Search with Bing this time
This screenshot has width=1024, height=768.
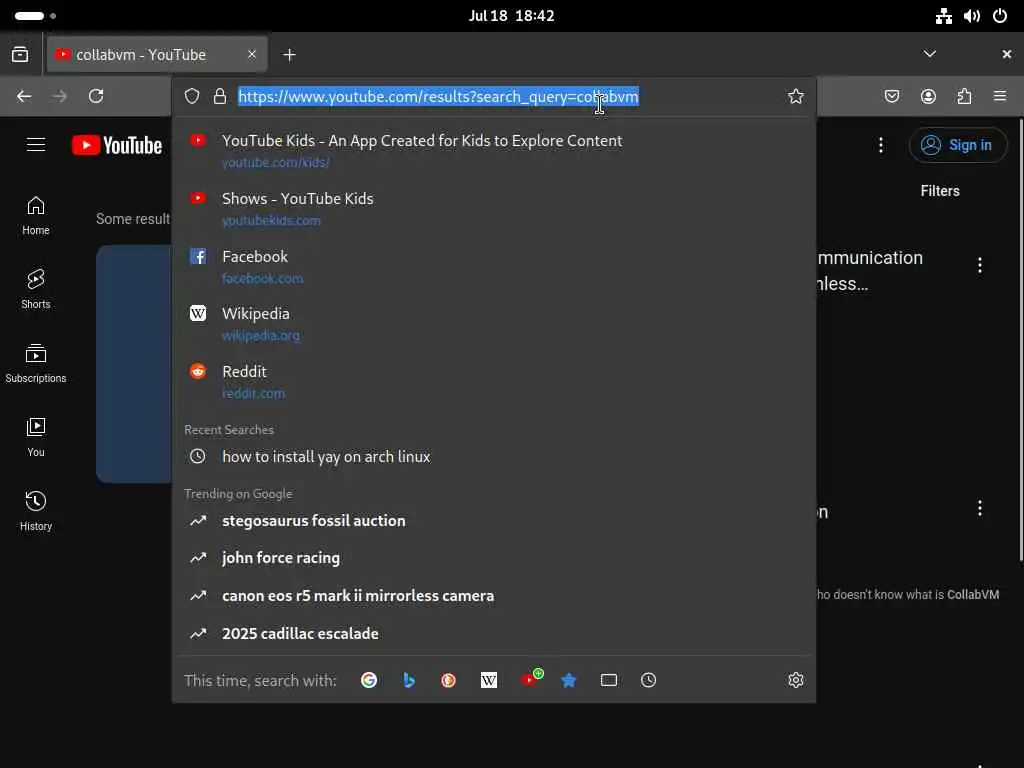coord(409,680)
